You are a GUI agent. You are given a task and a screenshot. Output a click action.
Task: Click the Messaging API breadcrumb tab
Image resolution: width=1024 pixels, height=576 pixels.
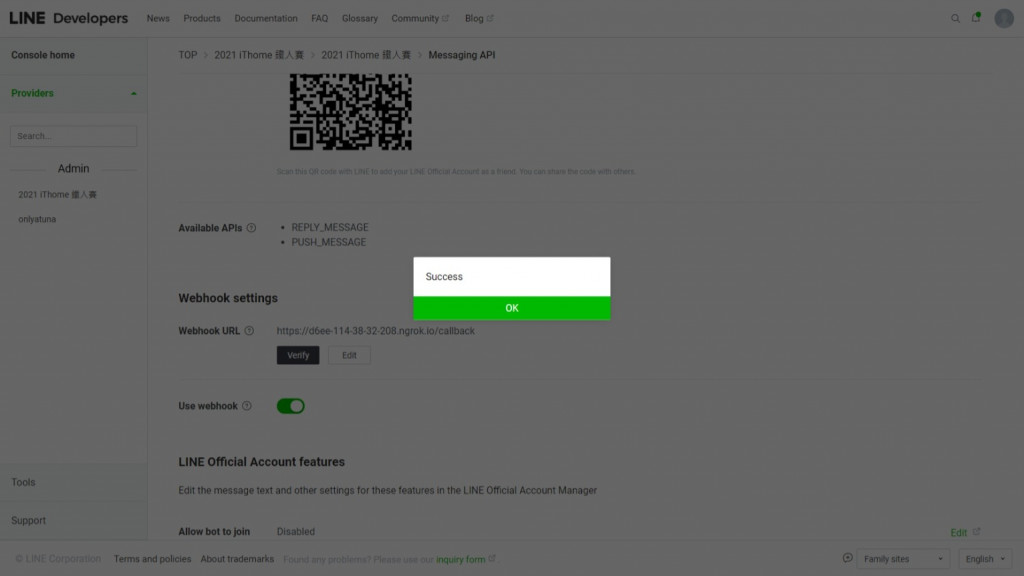(x=462, y=55)
